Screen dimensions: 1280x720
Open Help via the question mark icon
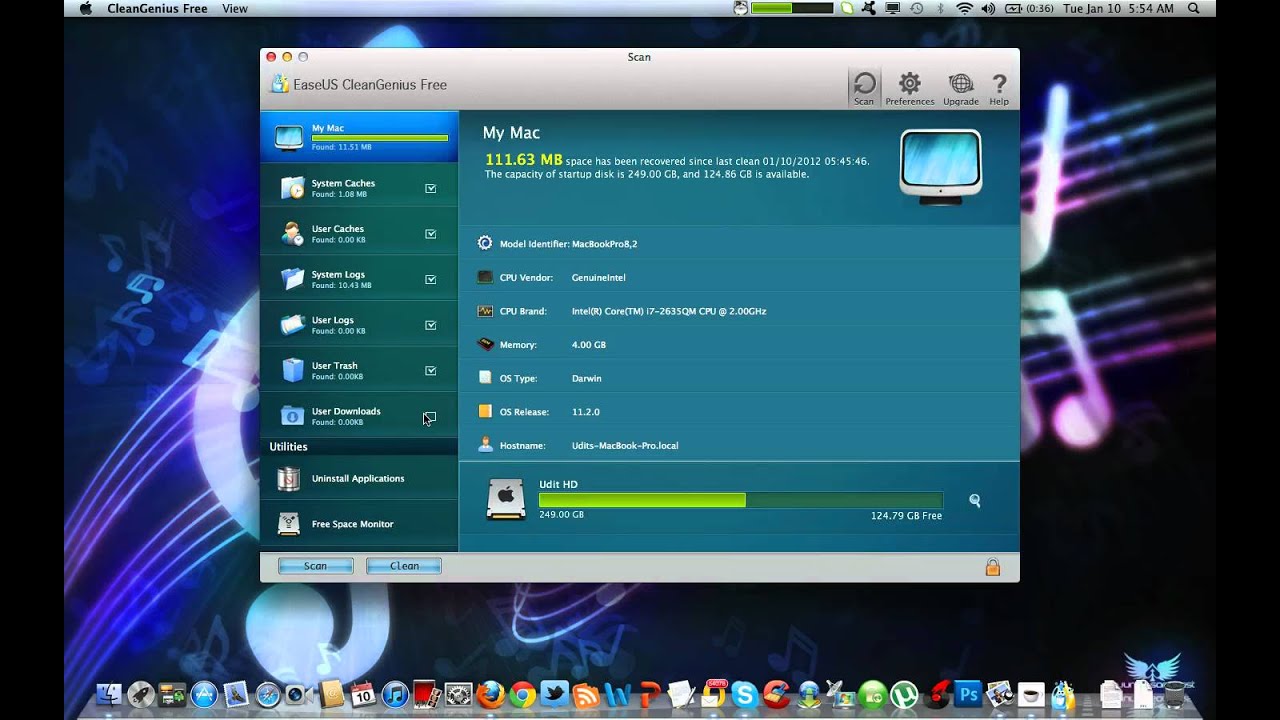[998, 88]
